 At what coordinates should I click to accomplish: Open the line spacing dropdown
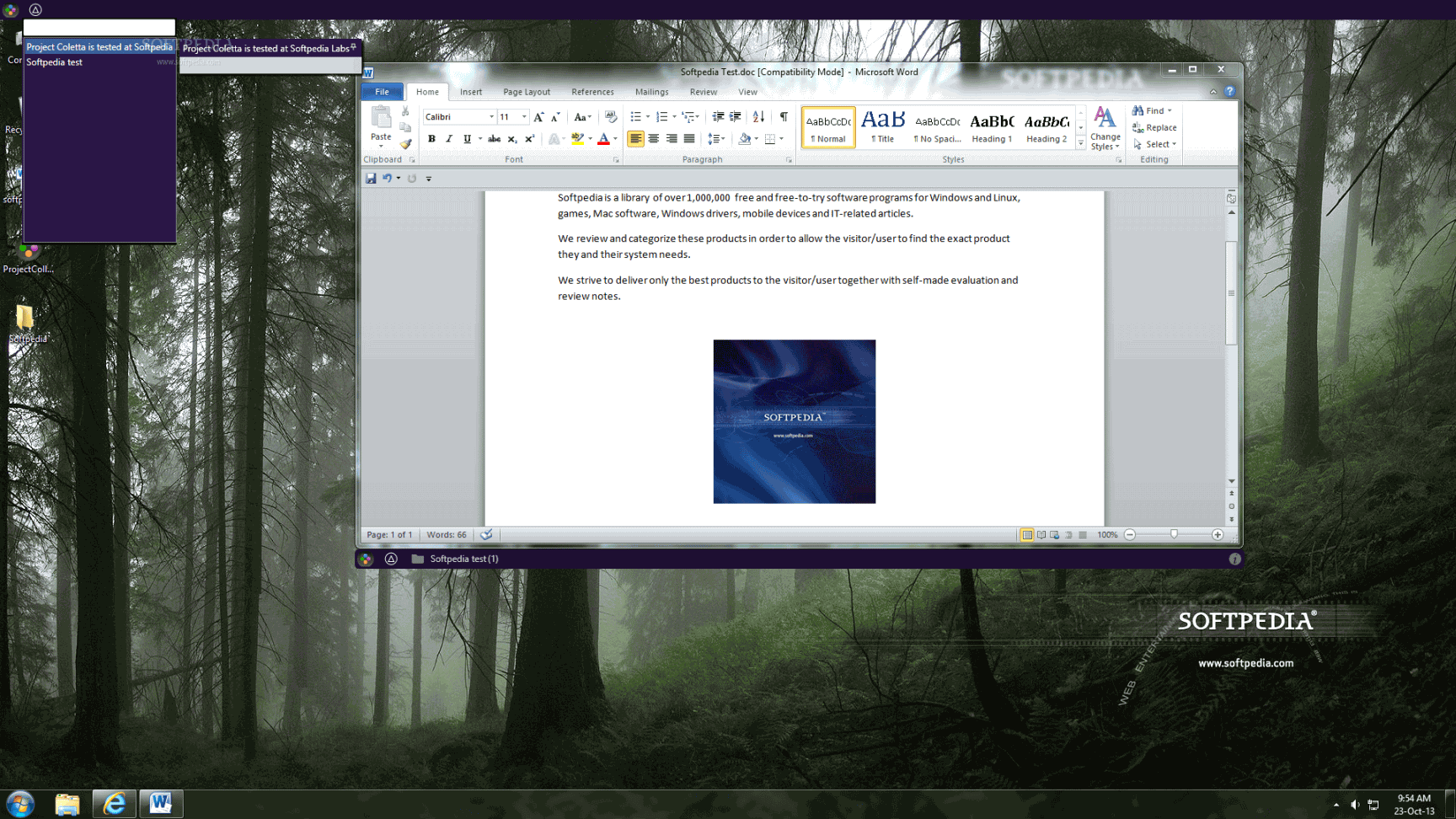[715, 139]
